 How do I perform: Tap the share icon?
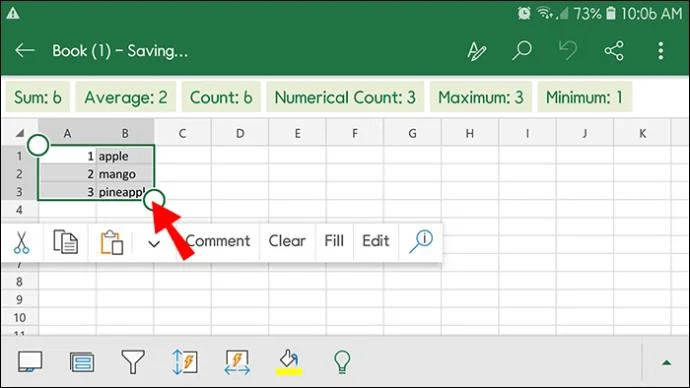(x=614, y=51)
